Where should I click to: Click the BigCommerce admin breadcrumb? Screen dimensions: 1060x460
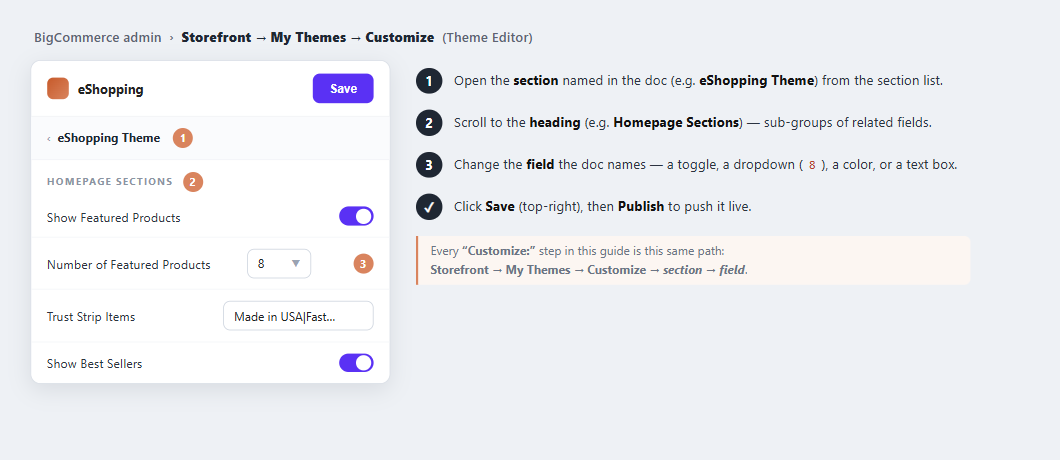pos(98,38)
